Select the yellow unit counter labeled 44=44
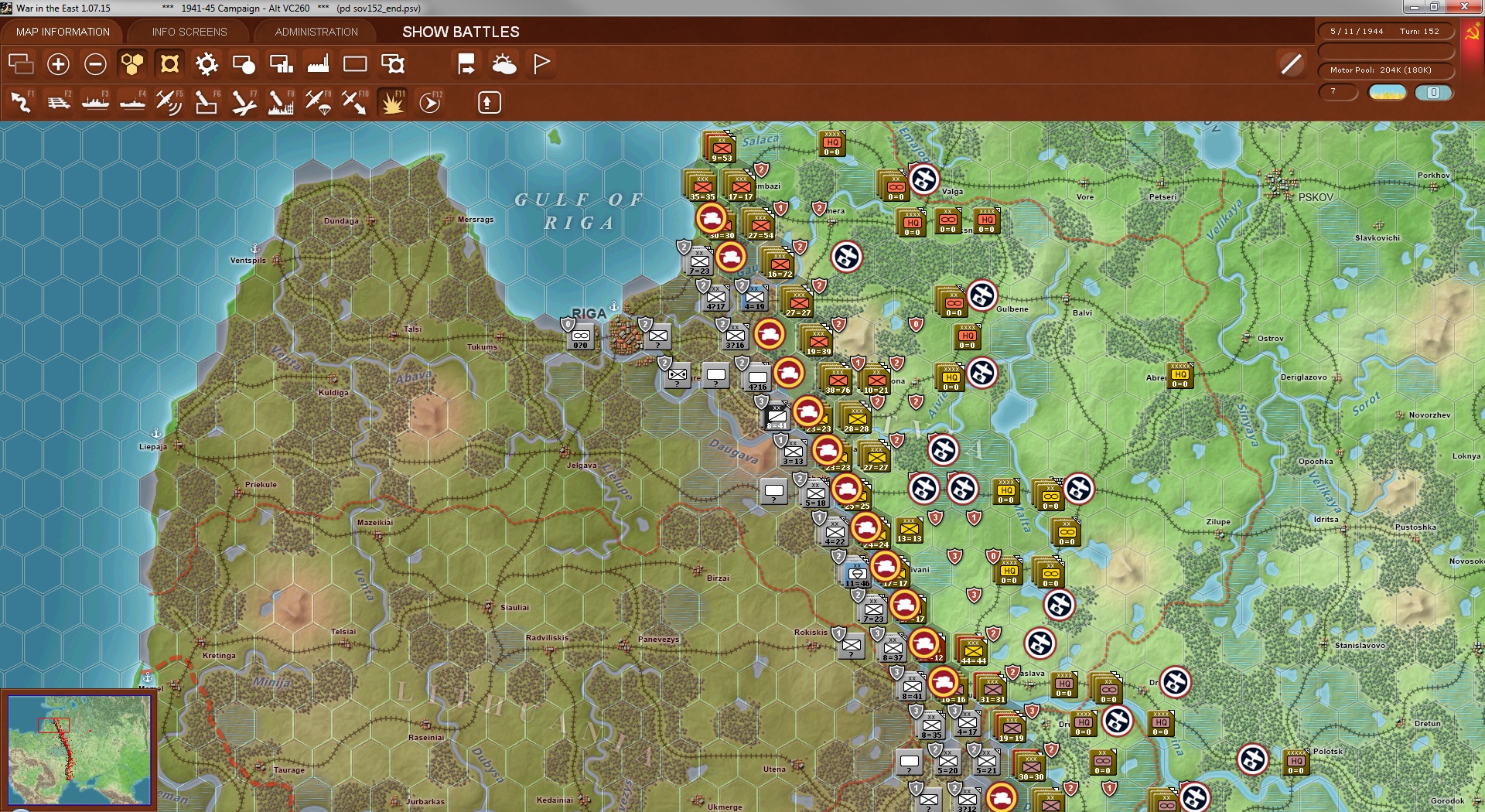Viewport: 1485px width, 812px height. coord(973,650)
